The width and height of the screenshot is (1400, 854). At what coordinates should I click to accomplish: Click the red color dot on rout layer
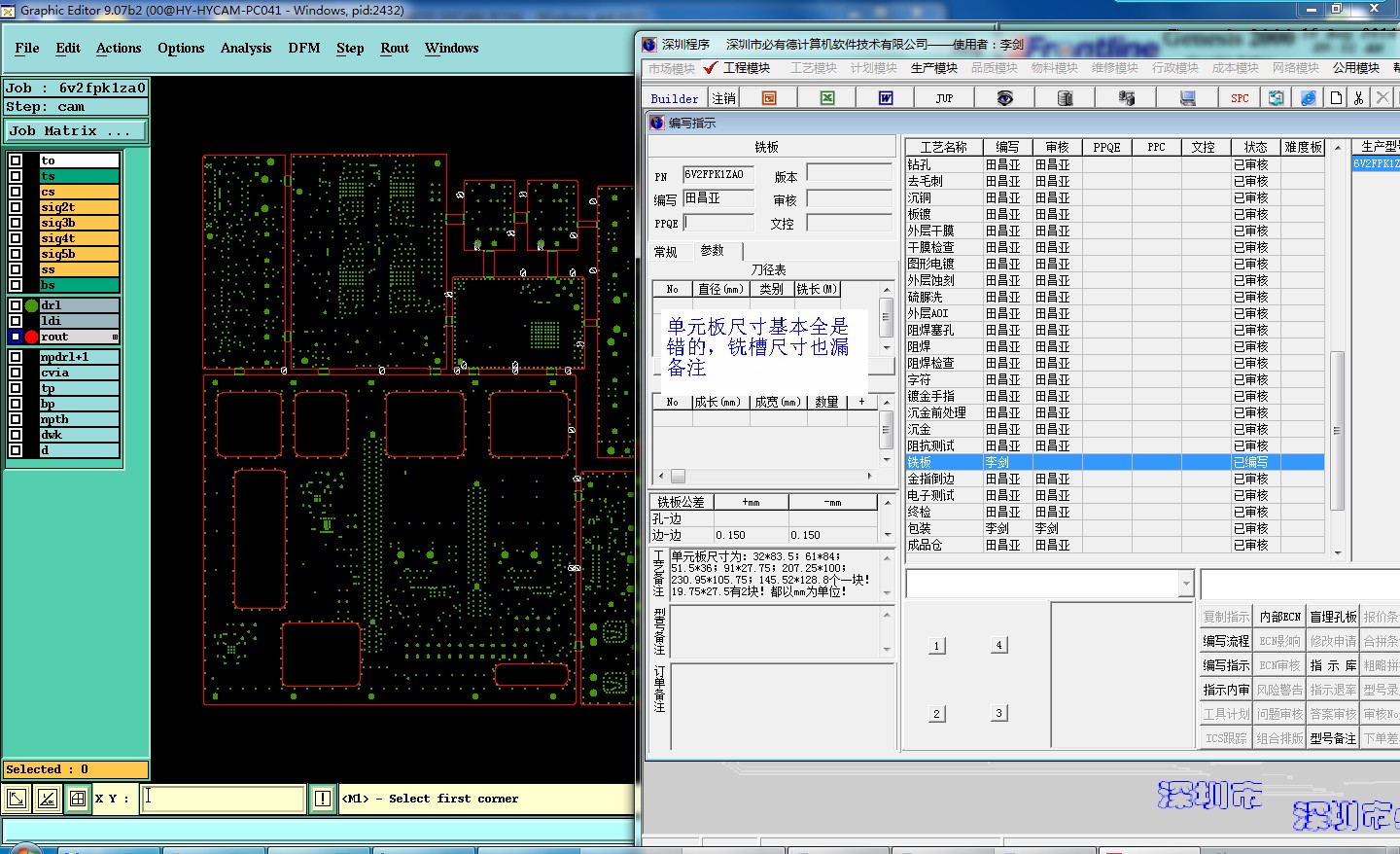click(31, 337)
